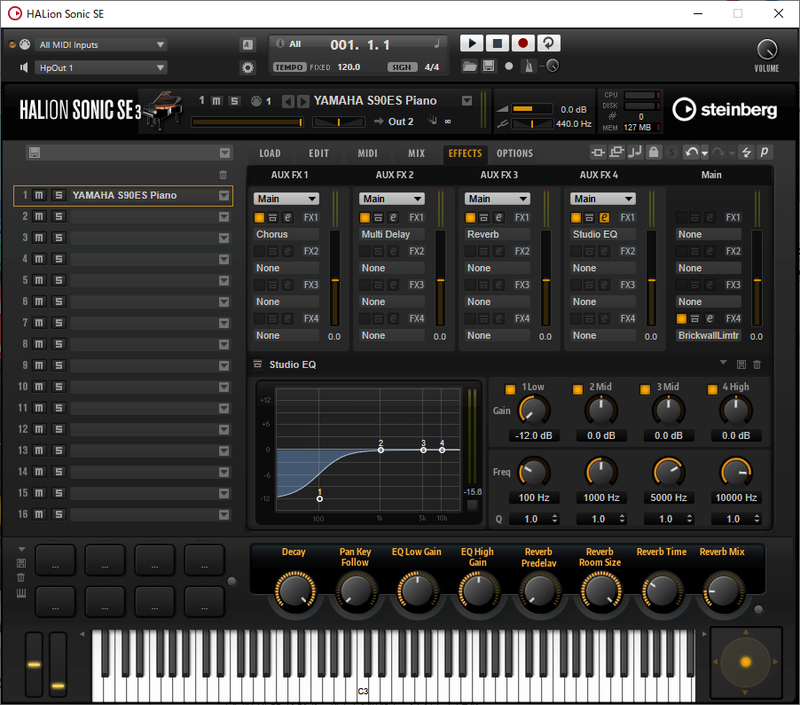Screen dimensions: 800x705
Task: Load next program with right arrow
Action: (x=303, y=102)
